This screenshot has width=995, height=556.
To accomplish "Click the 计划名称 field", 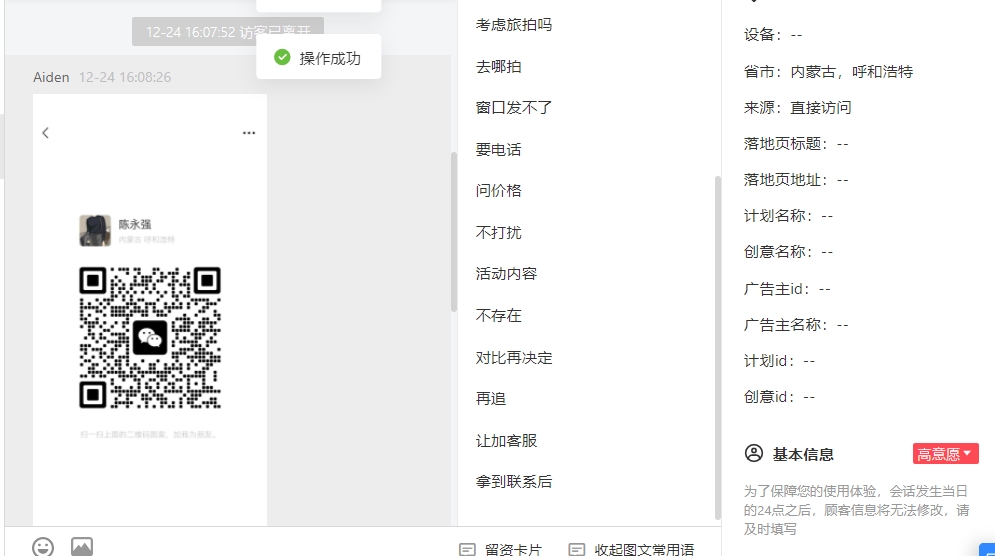I will point(788,216).
